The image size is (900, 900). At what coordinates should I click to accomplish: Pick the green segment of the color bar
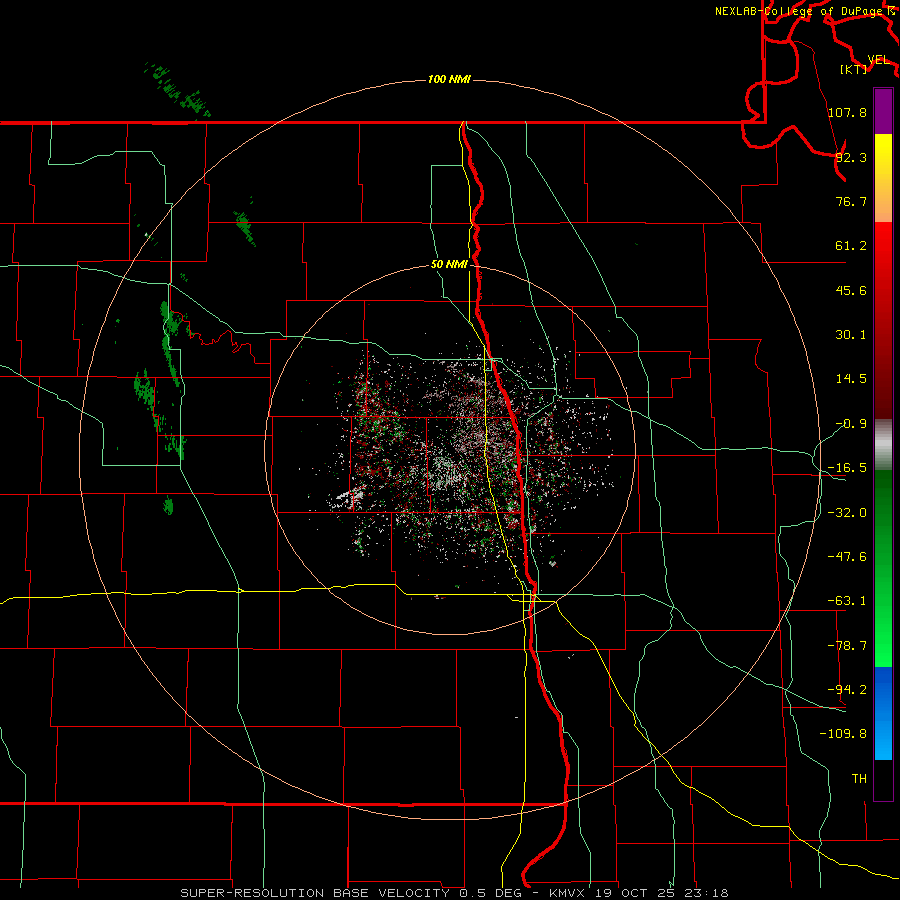tap(883, 568)
